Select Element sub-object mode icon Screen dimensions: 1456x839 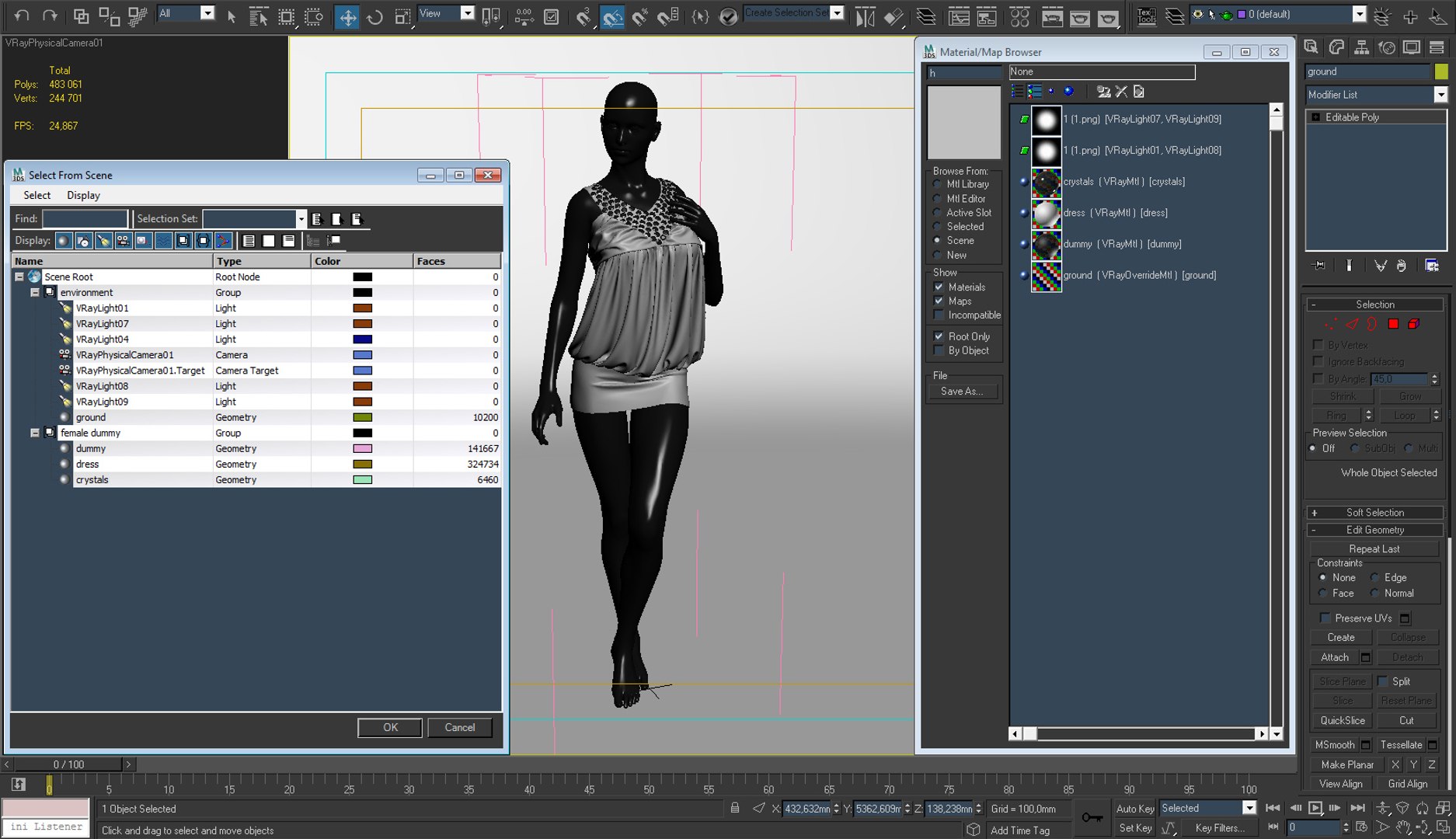1414,324
